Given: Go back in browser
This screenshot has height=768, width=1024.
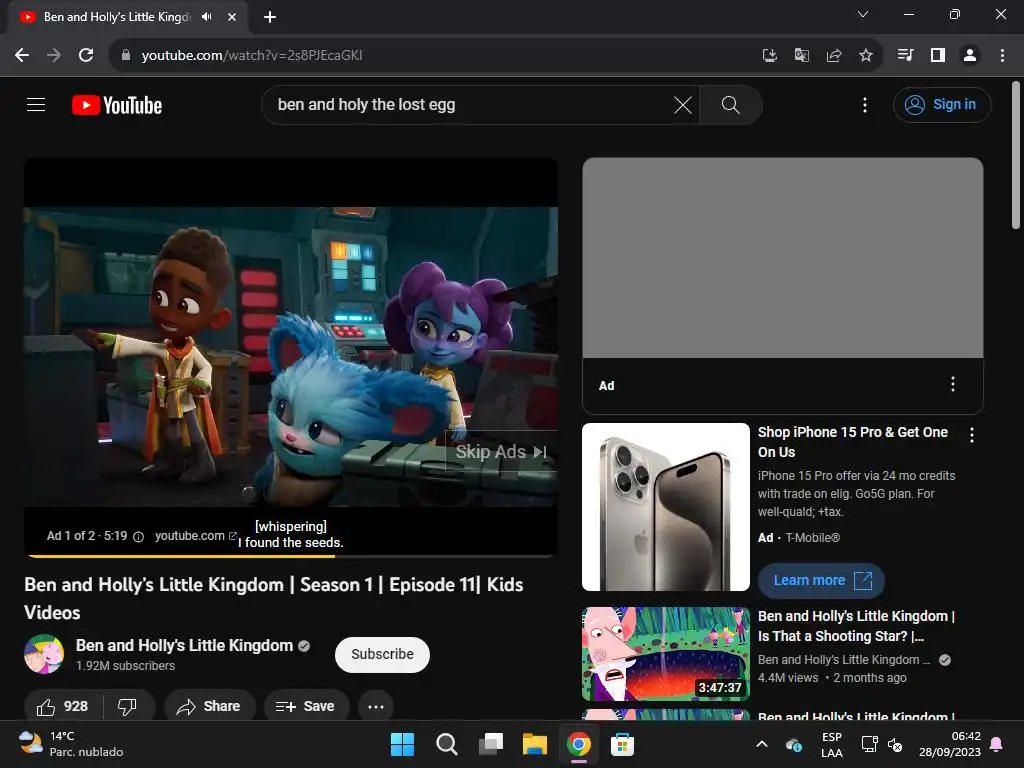Looking at the screenshot, I should coord(22,56).
